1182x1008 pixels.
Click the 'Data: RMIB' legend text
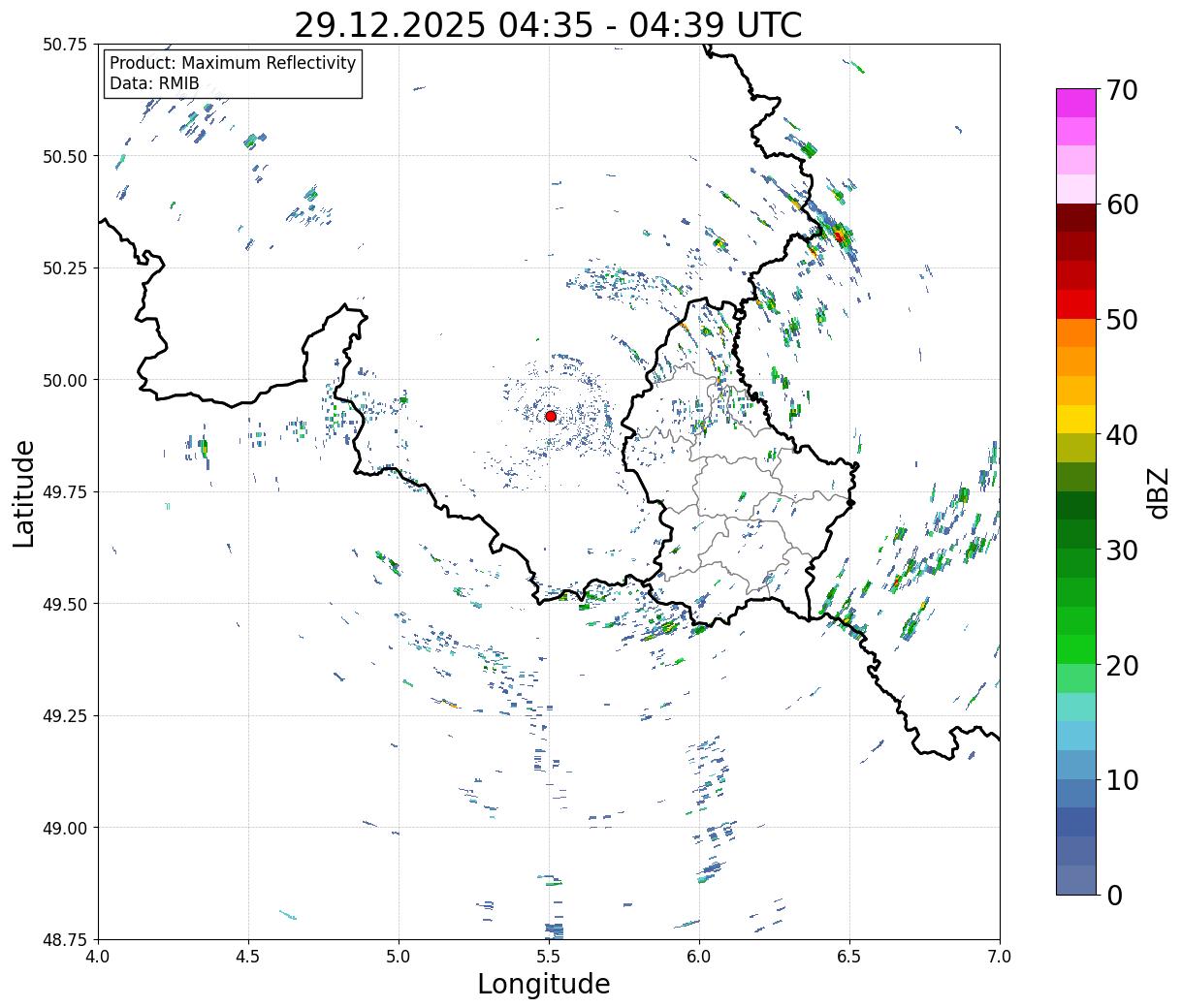pyautogui.click(x=154, y=83)
